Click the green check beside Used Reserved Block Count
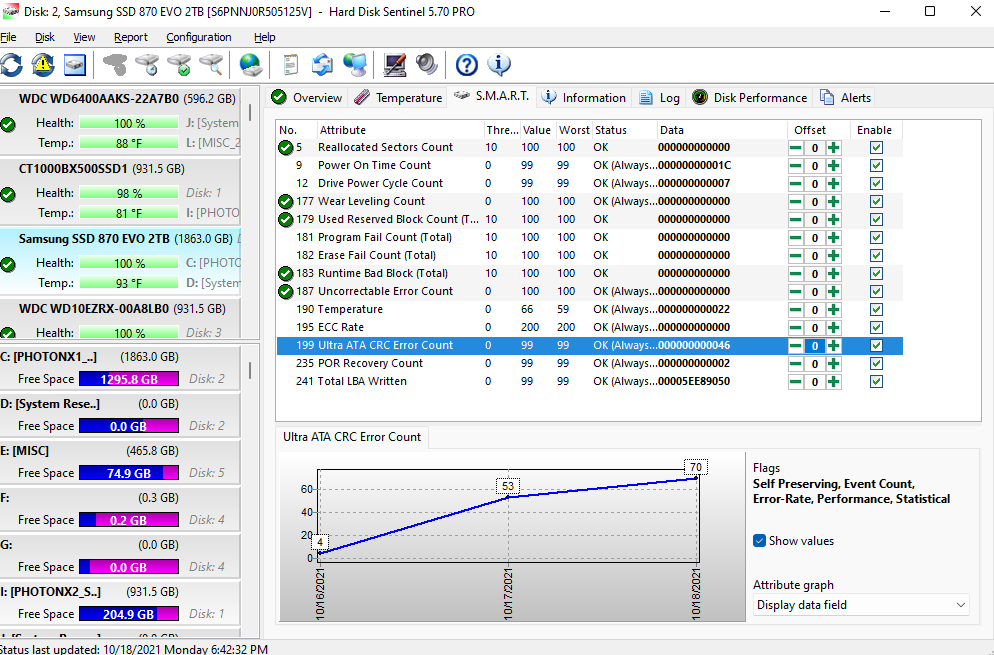 tap(285, 219)
